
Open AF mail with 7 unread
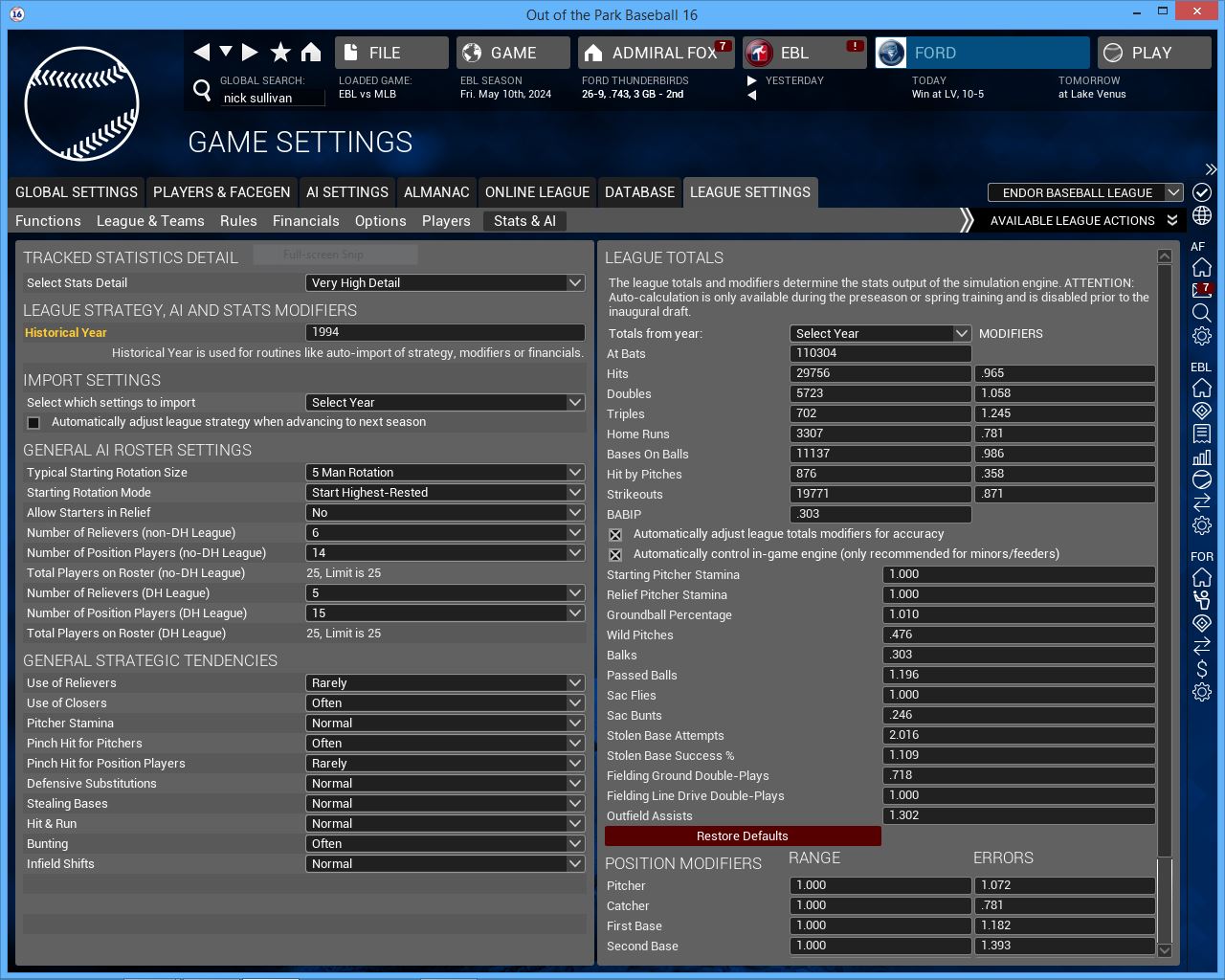pyautogui.click(x=1202, y=290)
